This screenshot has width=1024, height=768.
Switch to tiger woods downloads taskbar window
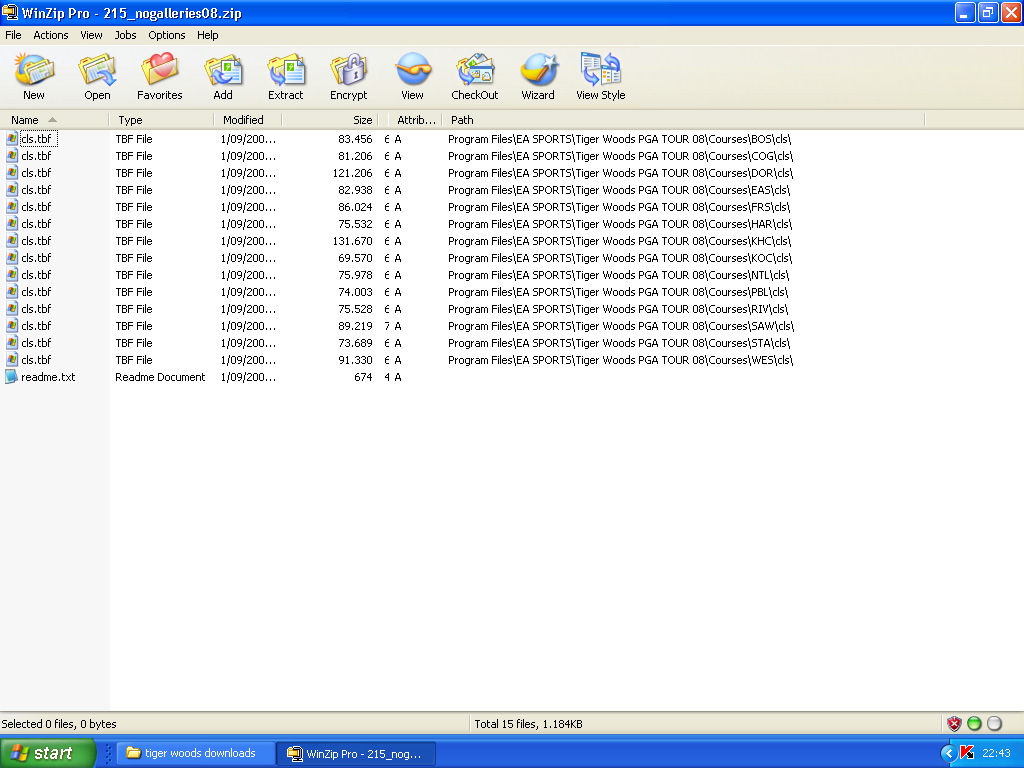point(196,753)
